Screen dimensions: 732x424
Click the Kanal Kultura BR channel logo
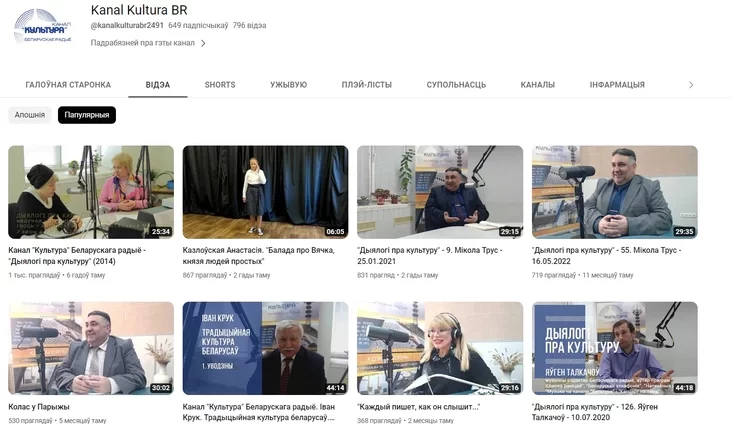coord(42,27)
